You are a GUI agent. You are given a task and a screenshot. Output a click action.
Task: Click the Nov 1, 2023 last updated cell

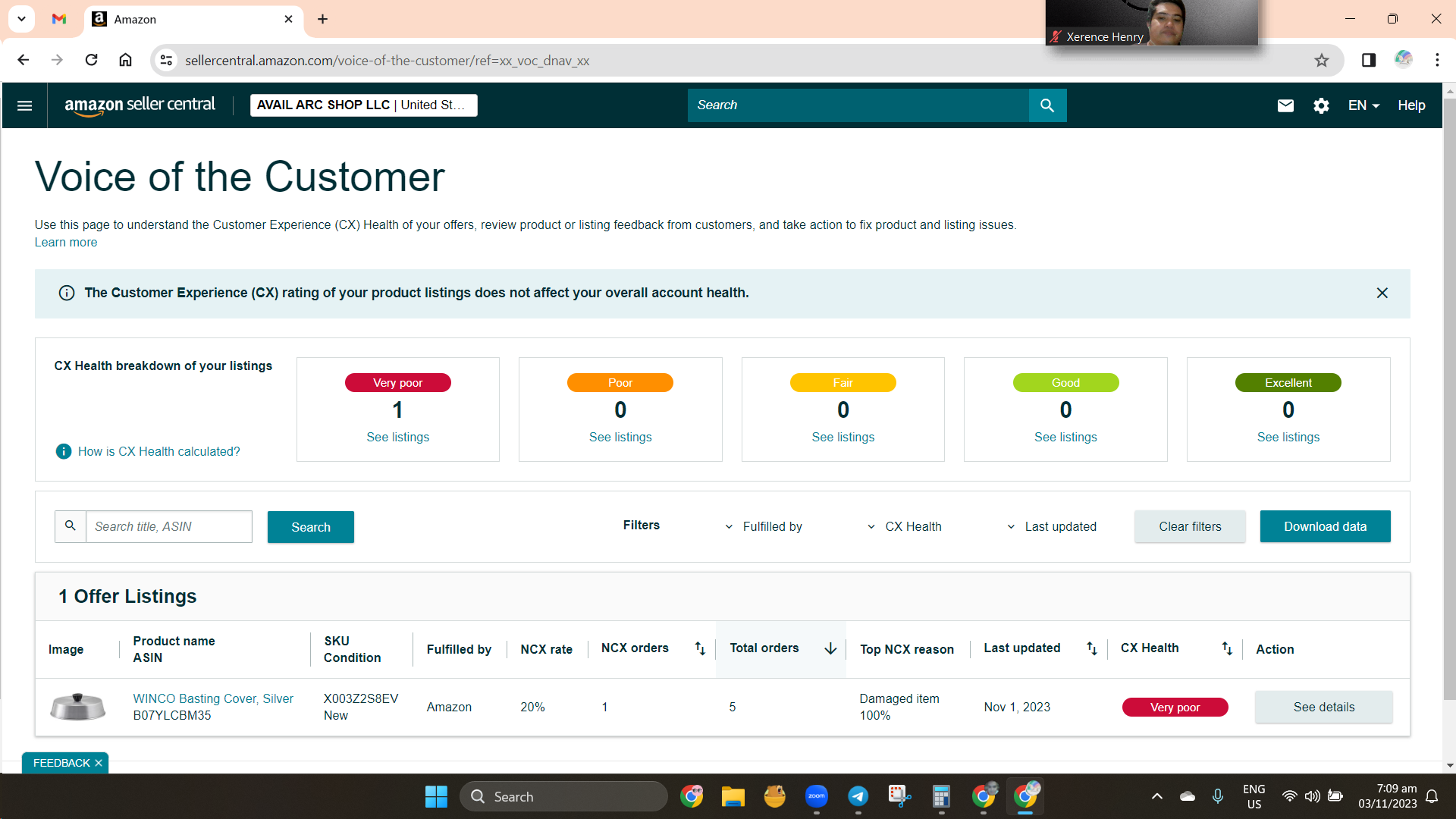[x=1017, y=707]
